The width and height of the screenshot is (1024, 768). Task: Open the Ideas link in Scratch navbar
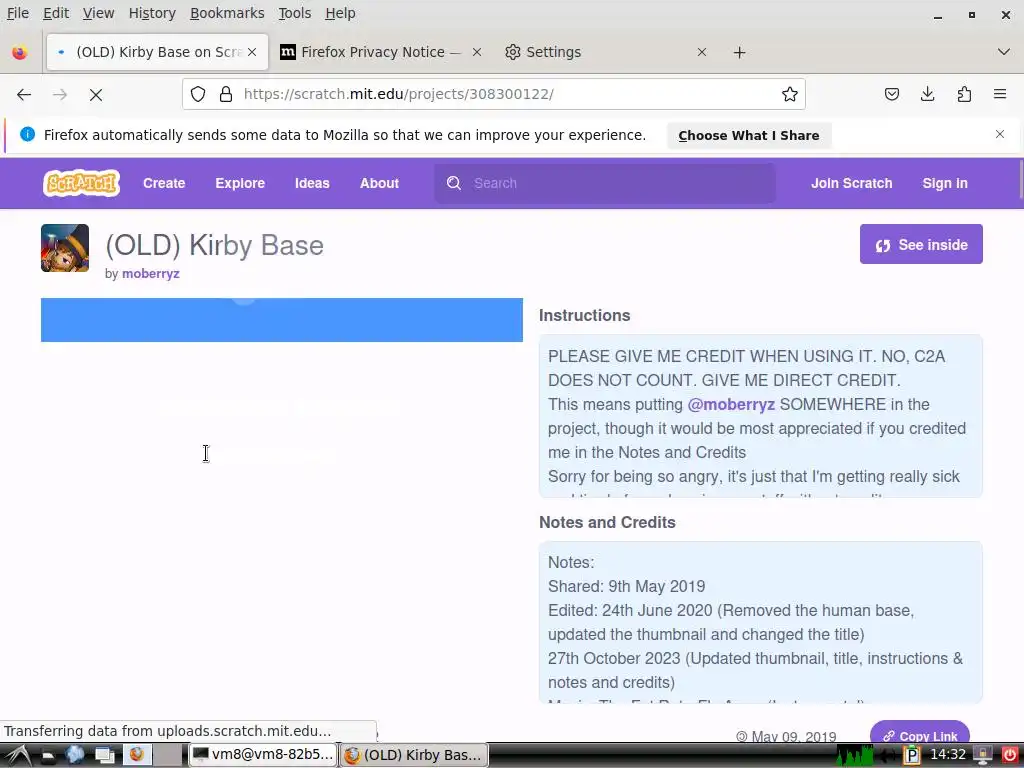(x=312, y=183)
